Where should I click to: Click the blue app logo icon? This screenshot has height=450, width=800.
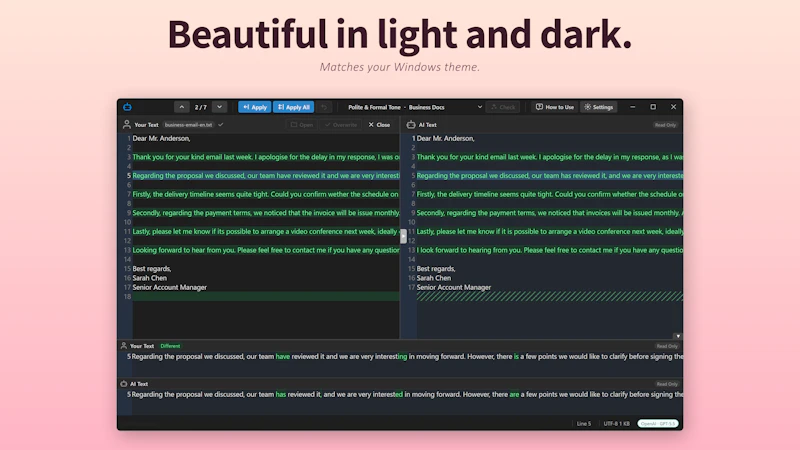(128, 107)
